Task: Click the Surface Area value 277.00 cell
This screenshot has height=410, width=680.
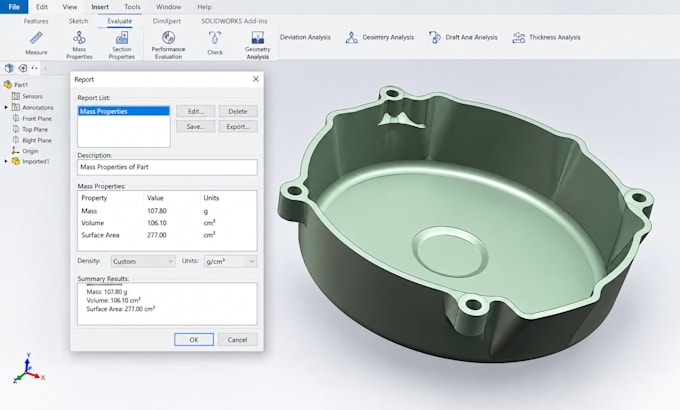Action: 157,235
